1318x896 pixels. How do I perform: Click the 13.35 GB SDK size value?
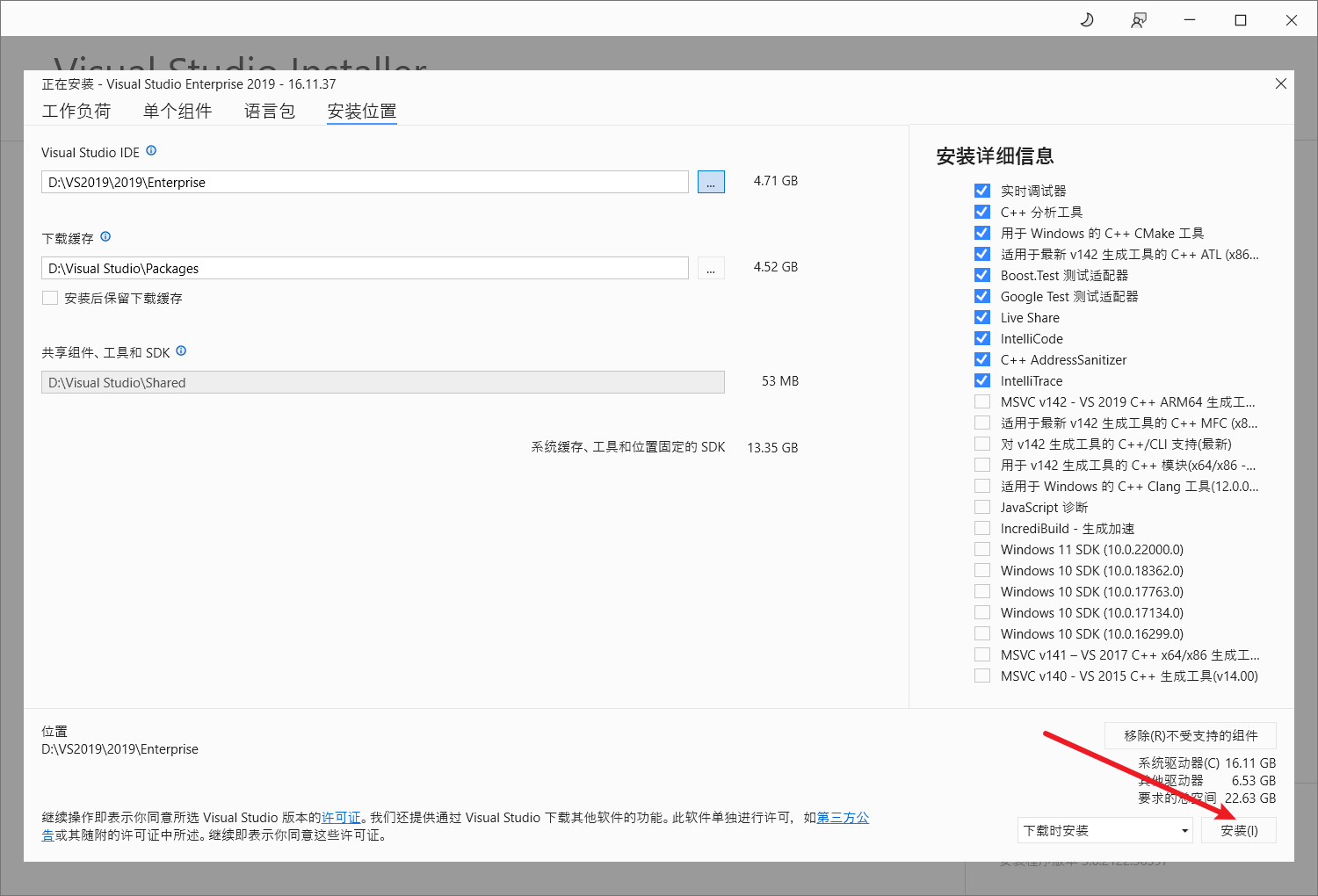(x=772, y=448)
